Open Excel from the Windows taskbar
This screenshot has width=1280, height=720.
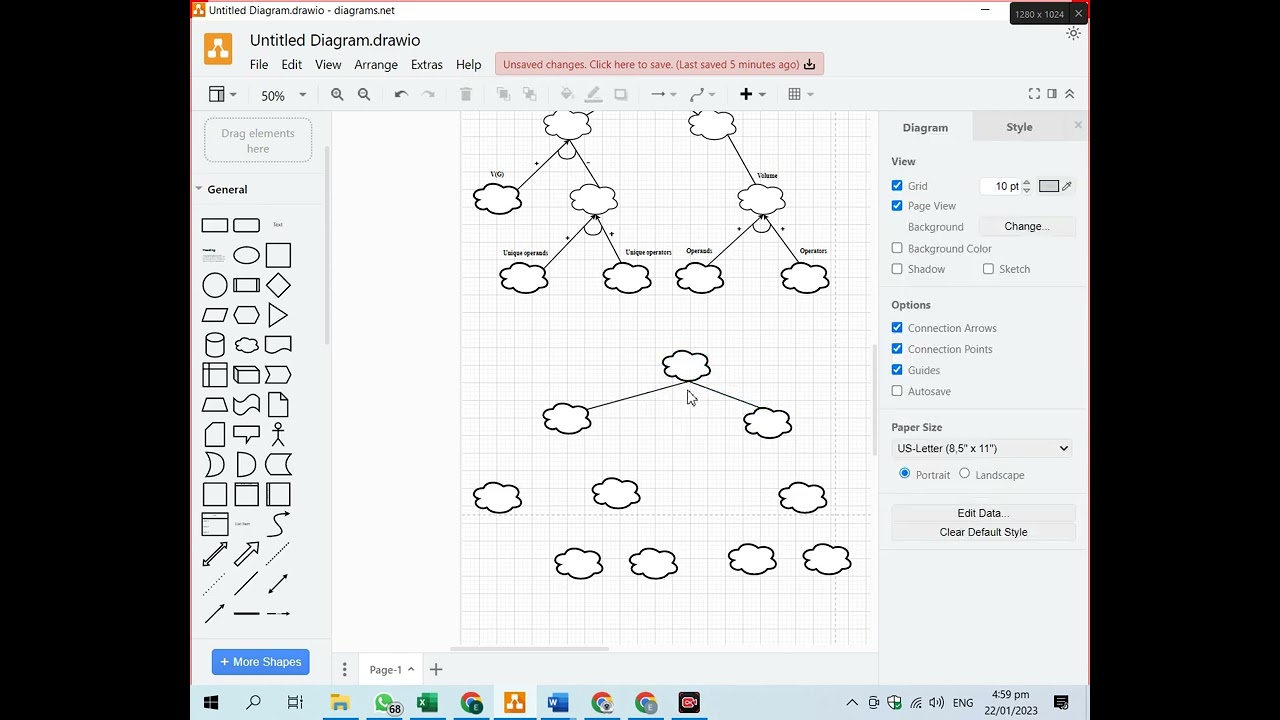[427, 703]
